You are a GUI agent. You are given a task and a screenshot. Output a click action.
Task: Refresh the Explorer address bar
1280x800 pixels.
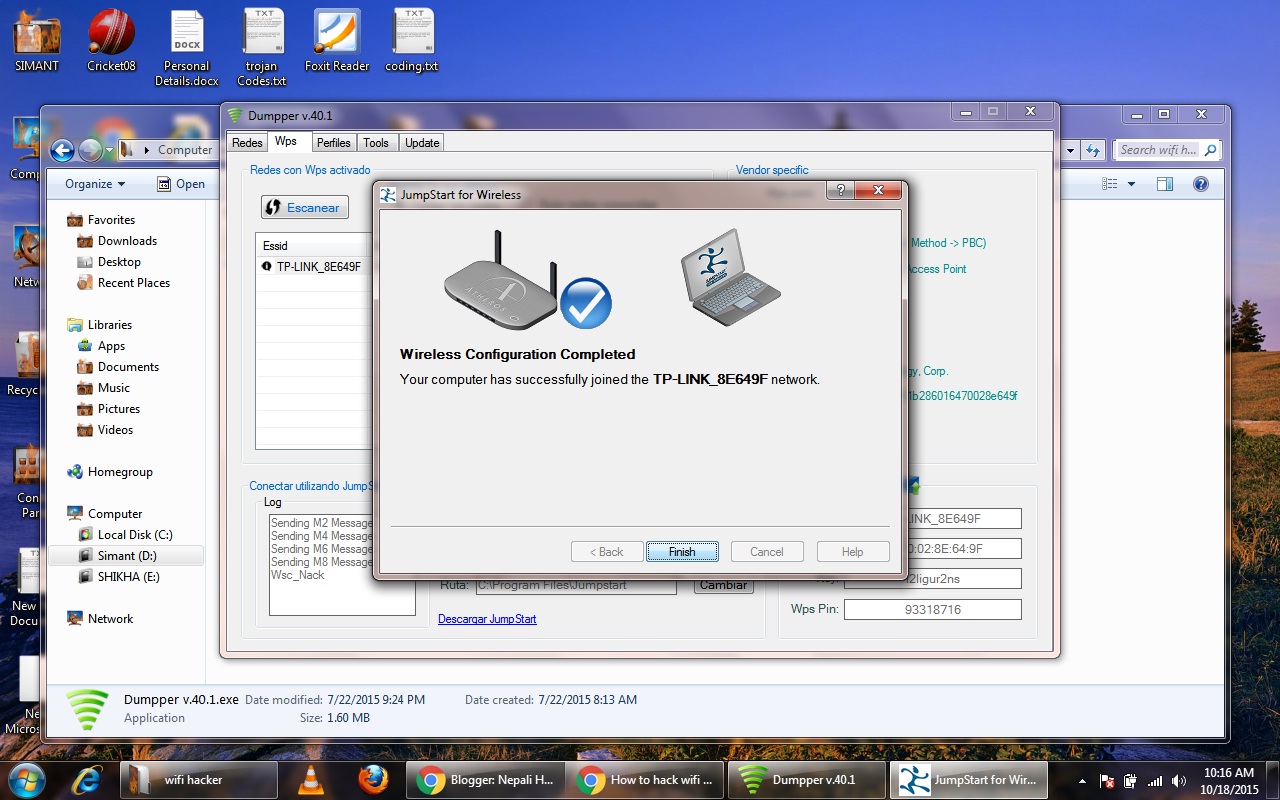pos(1093,150)
